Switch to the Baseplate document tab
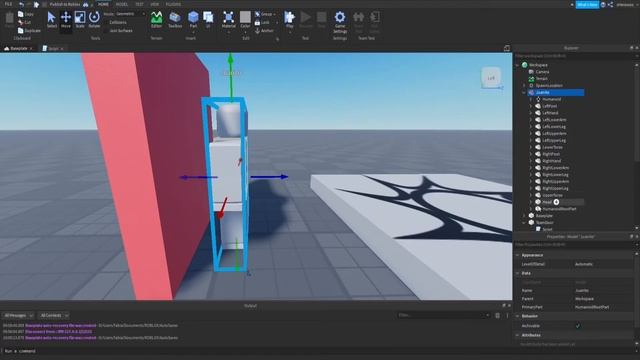The width and height of the screenshot is (640, 360). point(18,48)
